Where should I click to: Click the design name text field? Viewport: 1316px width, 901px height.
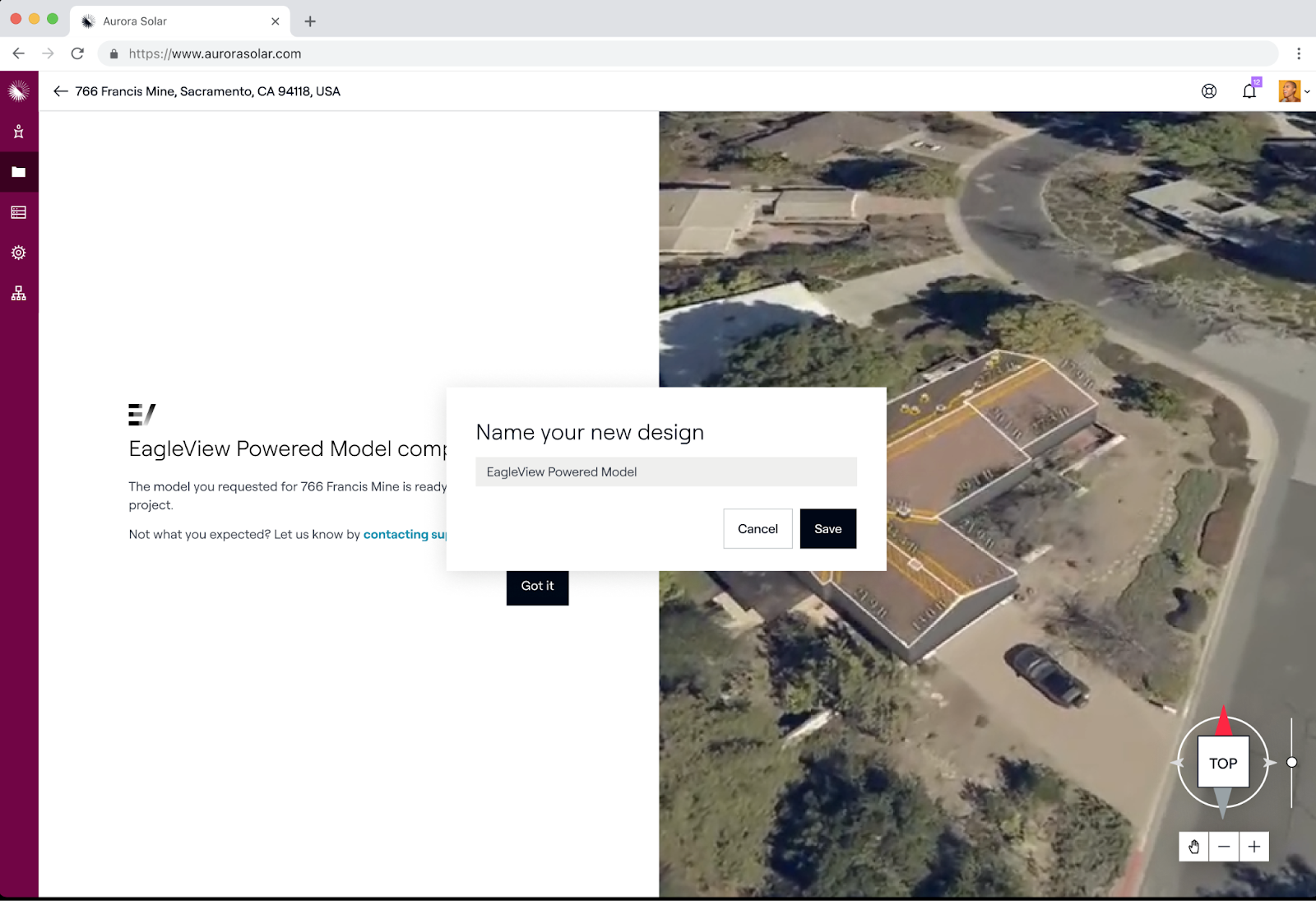tap(665, 472)
